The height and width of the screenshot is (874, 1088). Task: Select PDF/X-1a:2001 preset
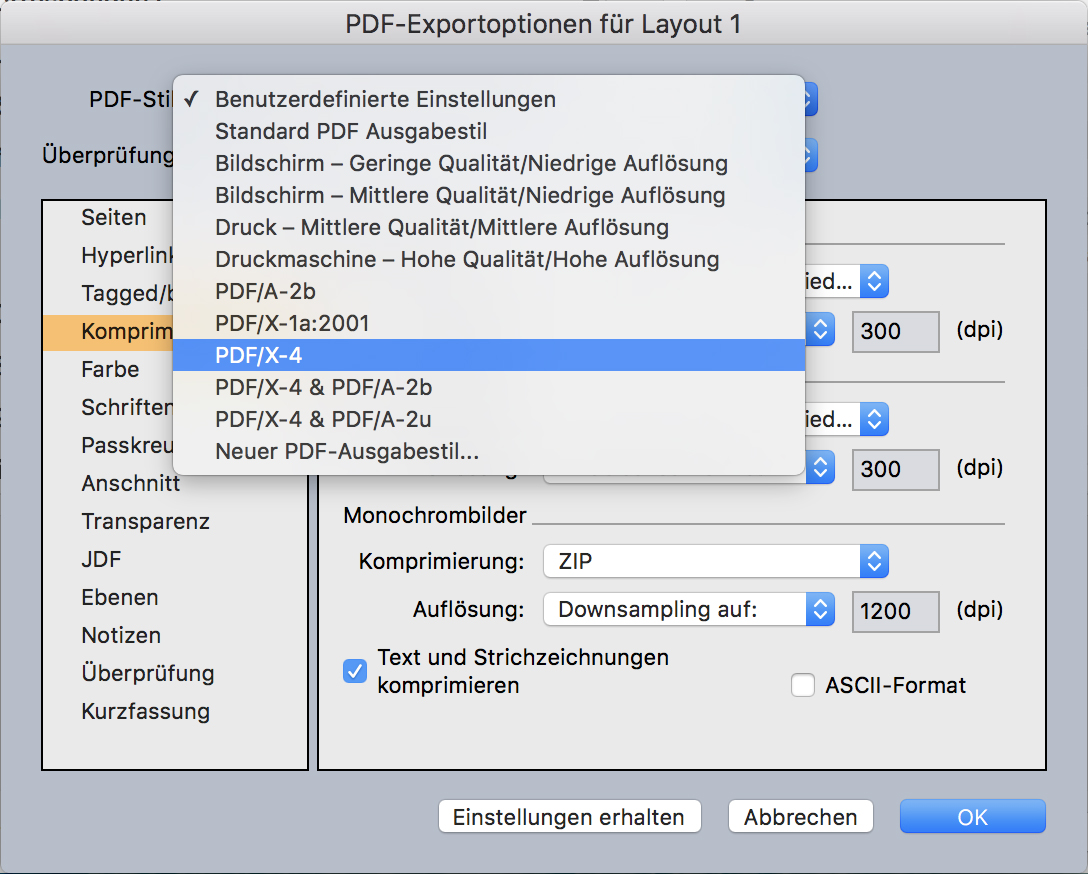coord(488,323)
